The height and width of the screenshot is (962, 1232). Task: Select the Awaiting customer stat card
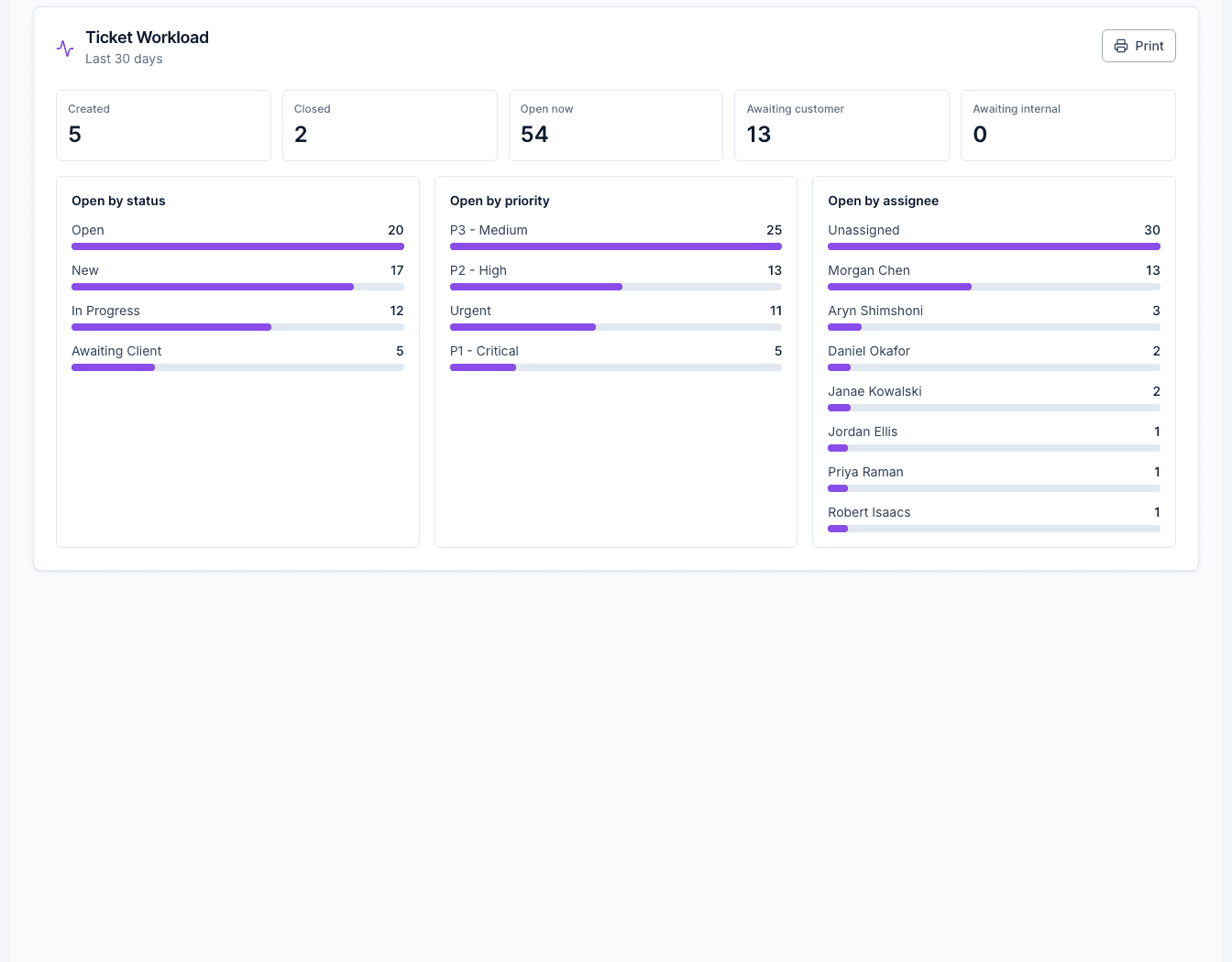click(x=841, y=126)
